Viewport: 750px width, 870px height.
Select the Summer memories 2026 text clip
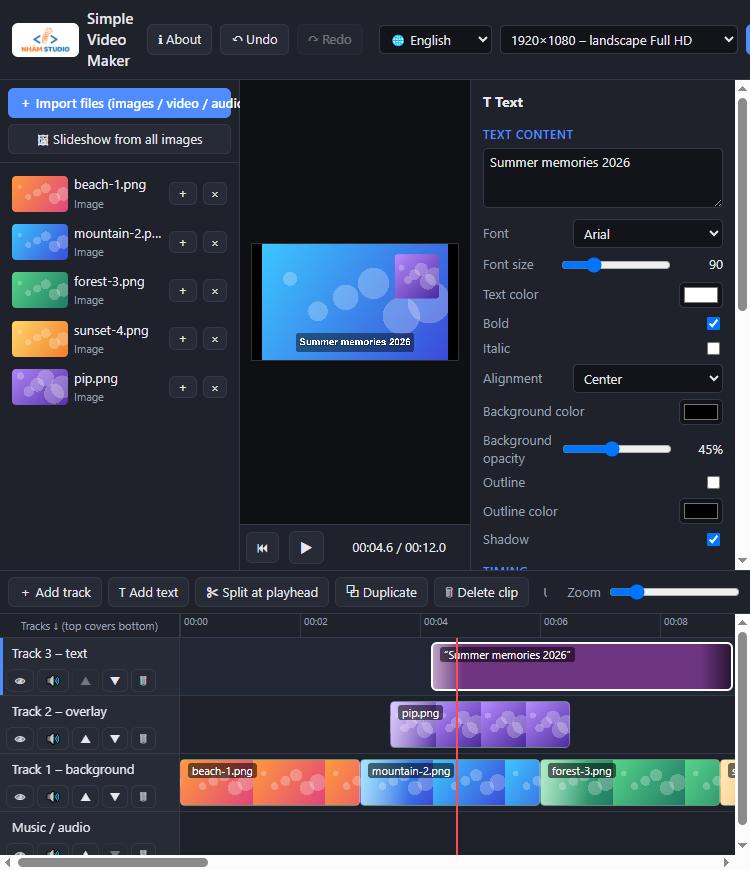(x=582, y=666)
